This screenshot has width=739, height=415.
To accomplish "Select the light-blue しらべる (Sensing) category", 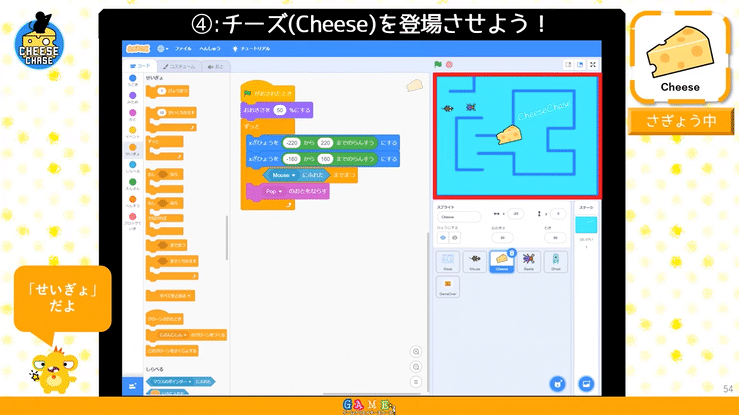I will (133, 167).
